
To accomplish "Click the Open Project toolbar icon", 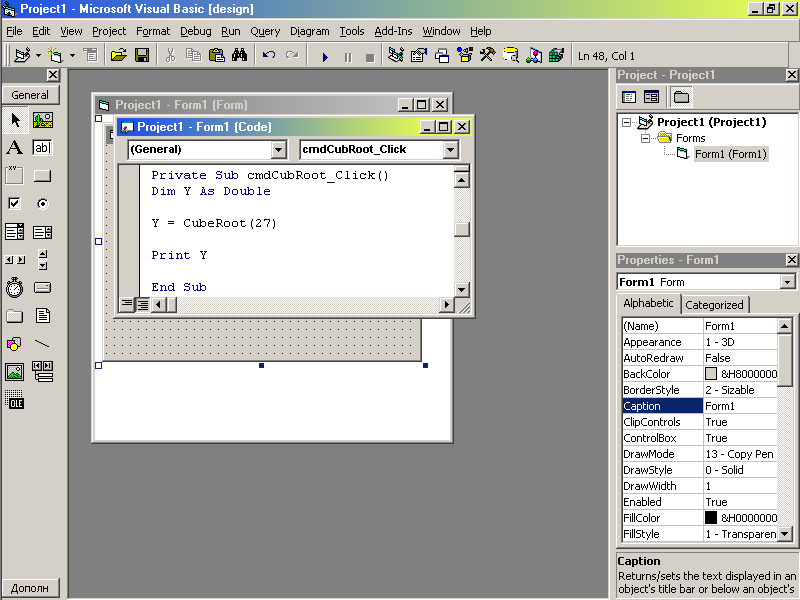I will pyautogui.click(x=118, y=55).
